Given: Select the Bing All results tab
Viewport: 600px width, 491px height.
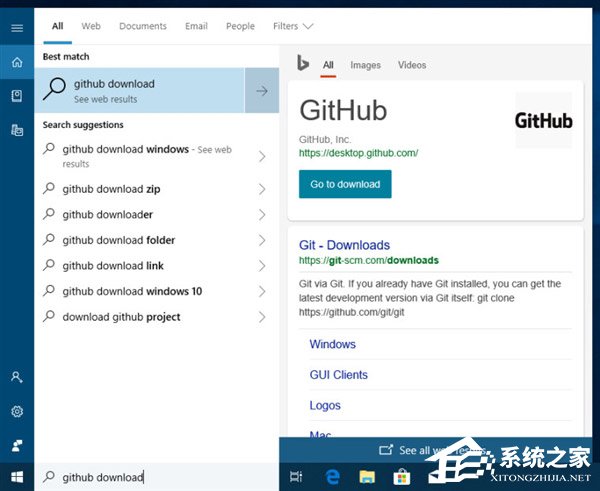Looking at the screenshot, I should click(x=328, y=65).
